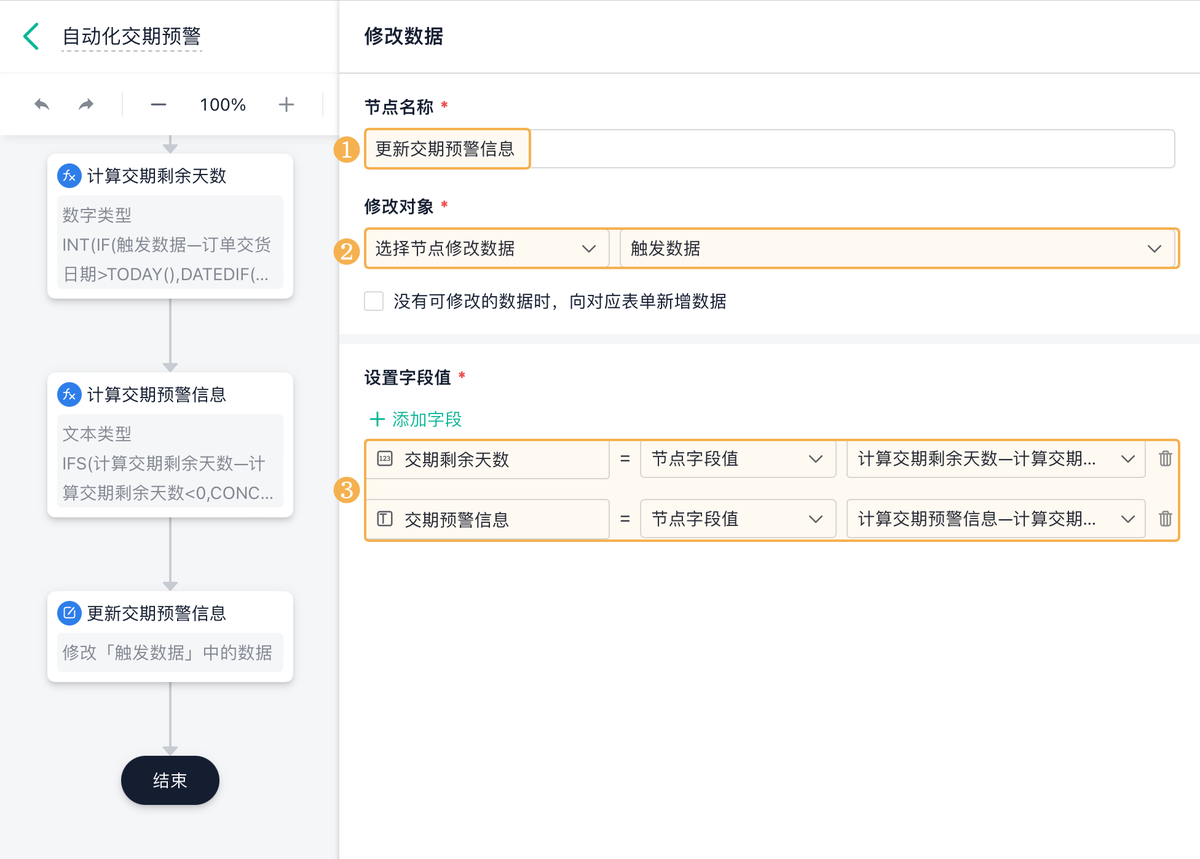Click the undo arrow icon

(42, 105)
